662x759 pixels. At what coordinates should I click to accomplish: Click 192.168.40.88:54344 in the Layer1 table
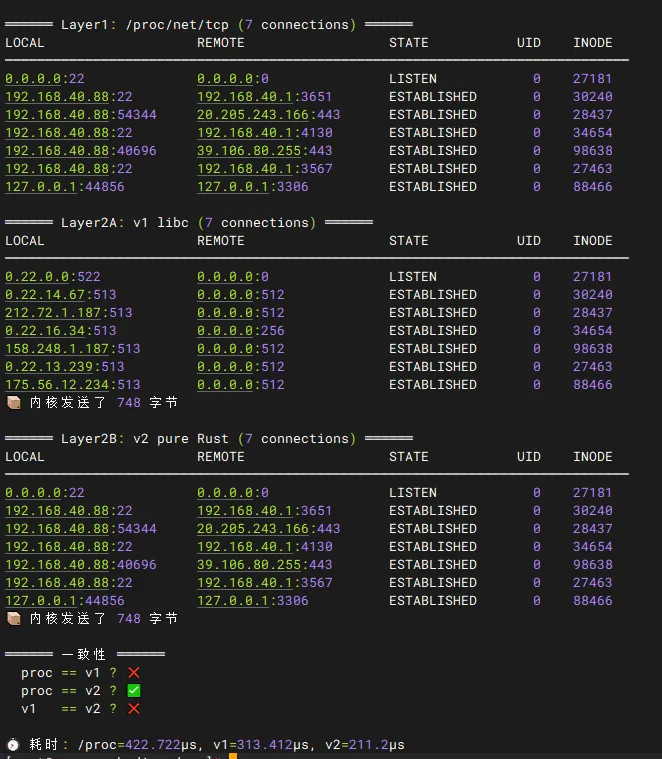[81, 115]
